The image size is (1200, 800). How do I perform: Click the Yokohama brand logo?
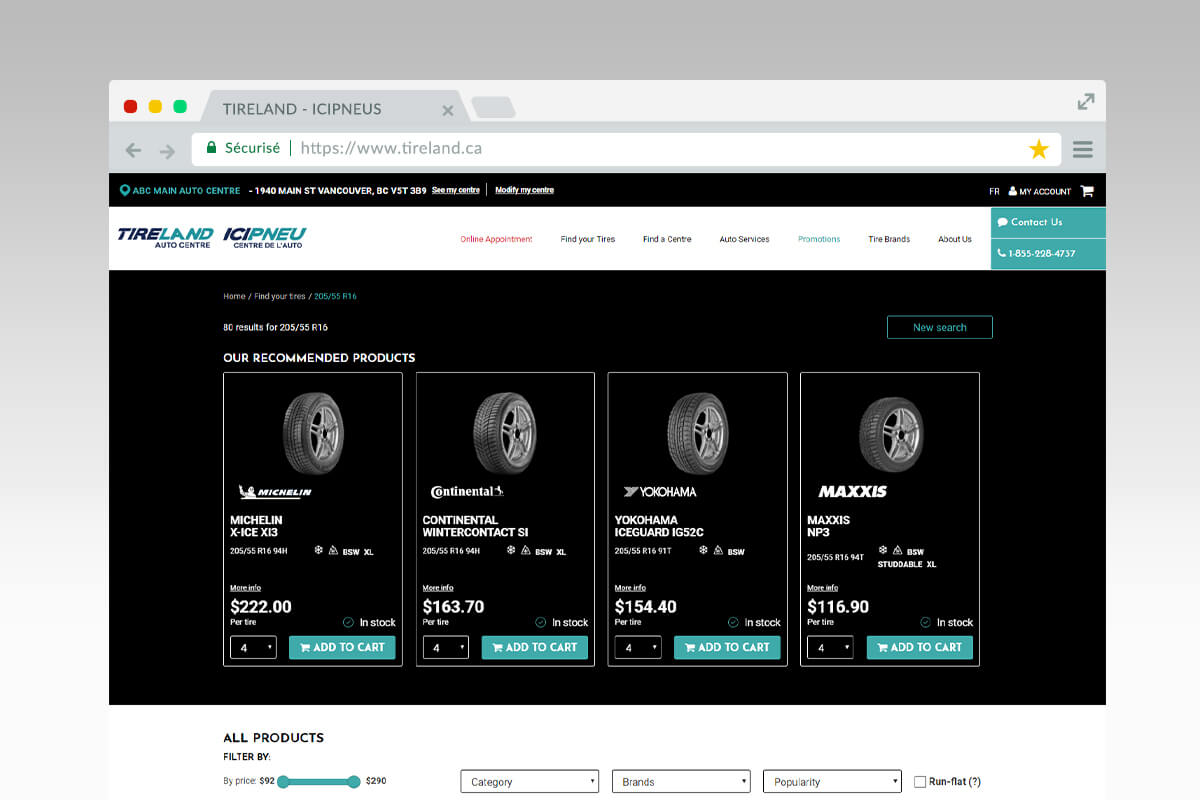[x=660, y=492]
